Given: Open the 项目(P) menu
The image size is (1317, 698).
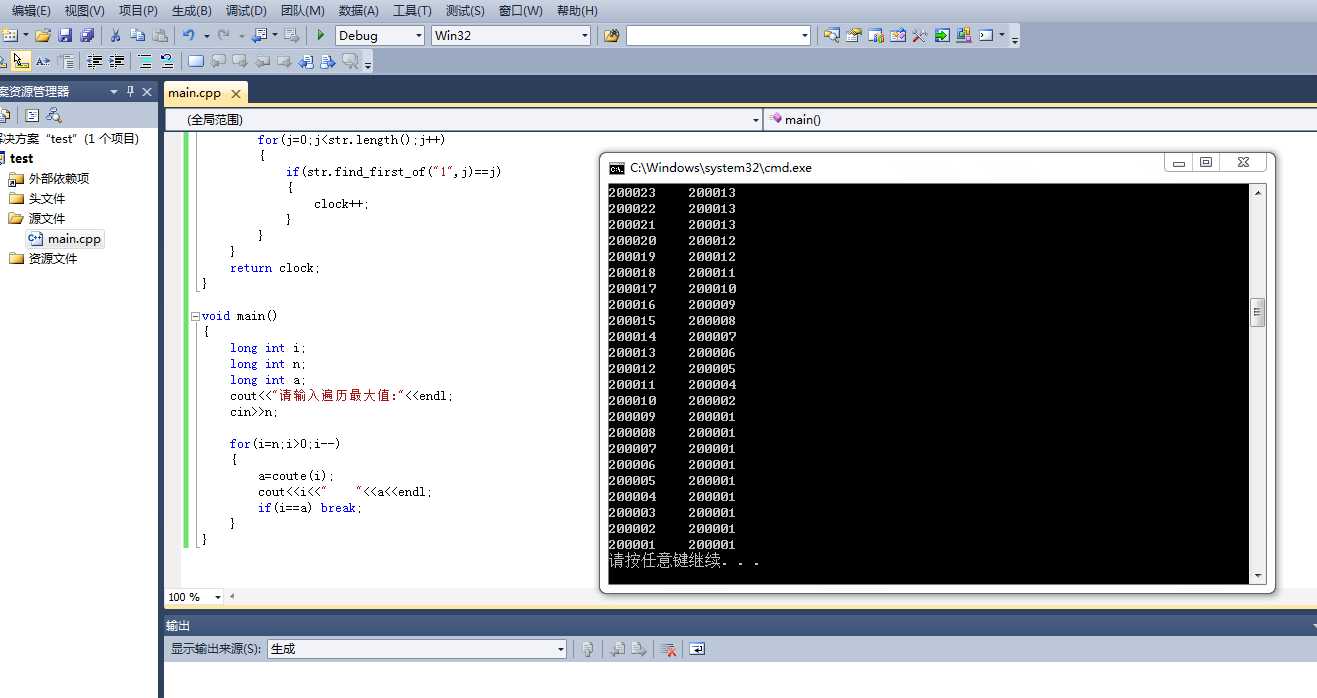Looking at the screenshot, I should coord(138,10).
